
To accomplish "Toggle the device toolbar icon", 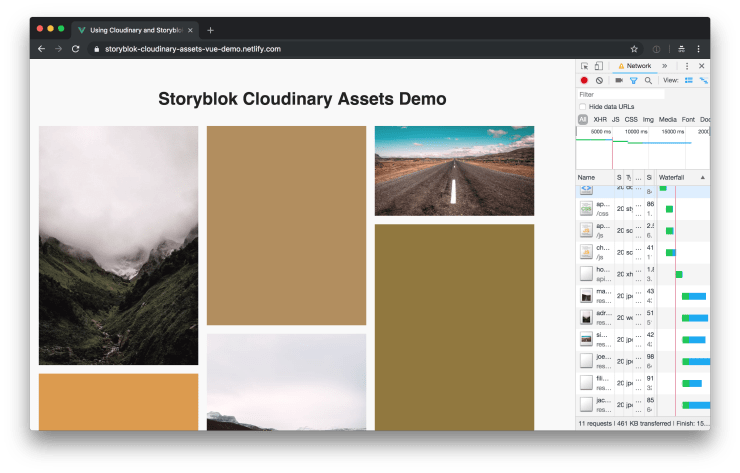I will (598, 66).
